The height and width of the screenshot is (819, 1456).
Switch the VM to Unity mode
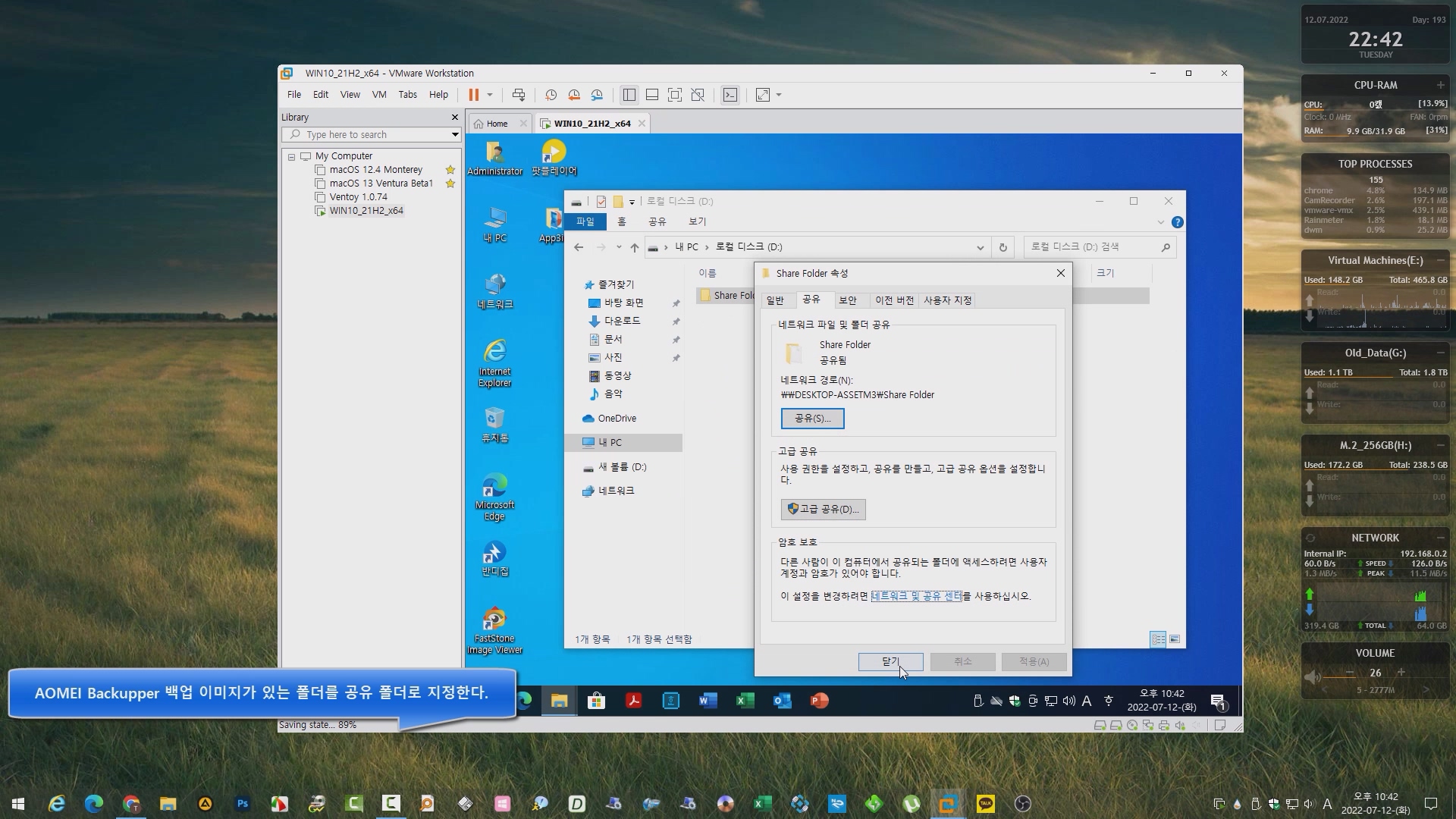coord(698,95)
